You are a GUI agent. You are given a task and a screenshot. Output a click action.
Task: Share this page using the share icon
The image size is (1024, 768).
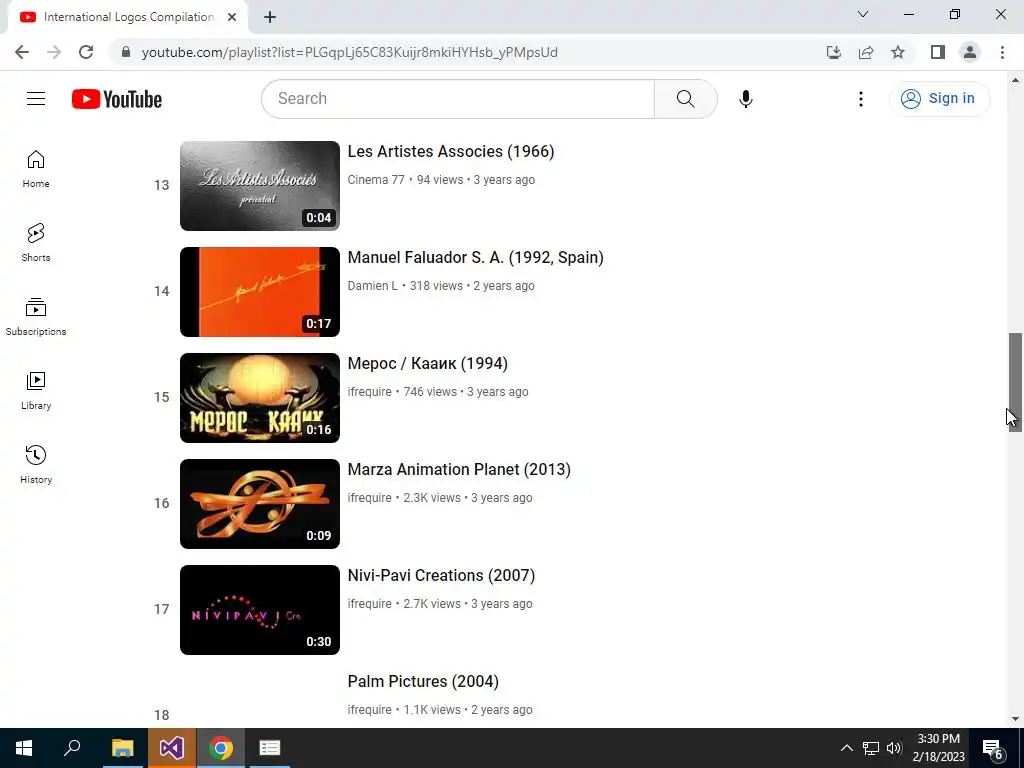point(866,52)
